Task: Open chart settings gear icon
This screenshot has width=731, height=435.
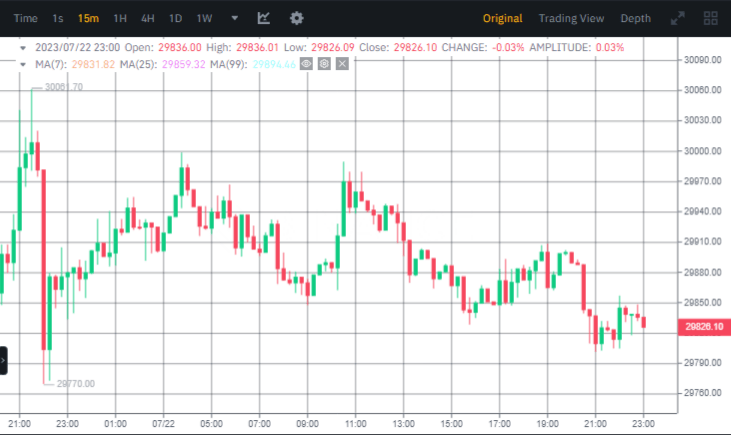Action: click(297, 18)
